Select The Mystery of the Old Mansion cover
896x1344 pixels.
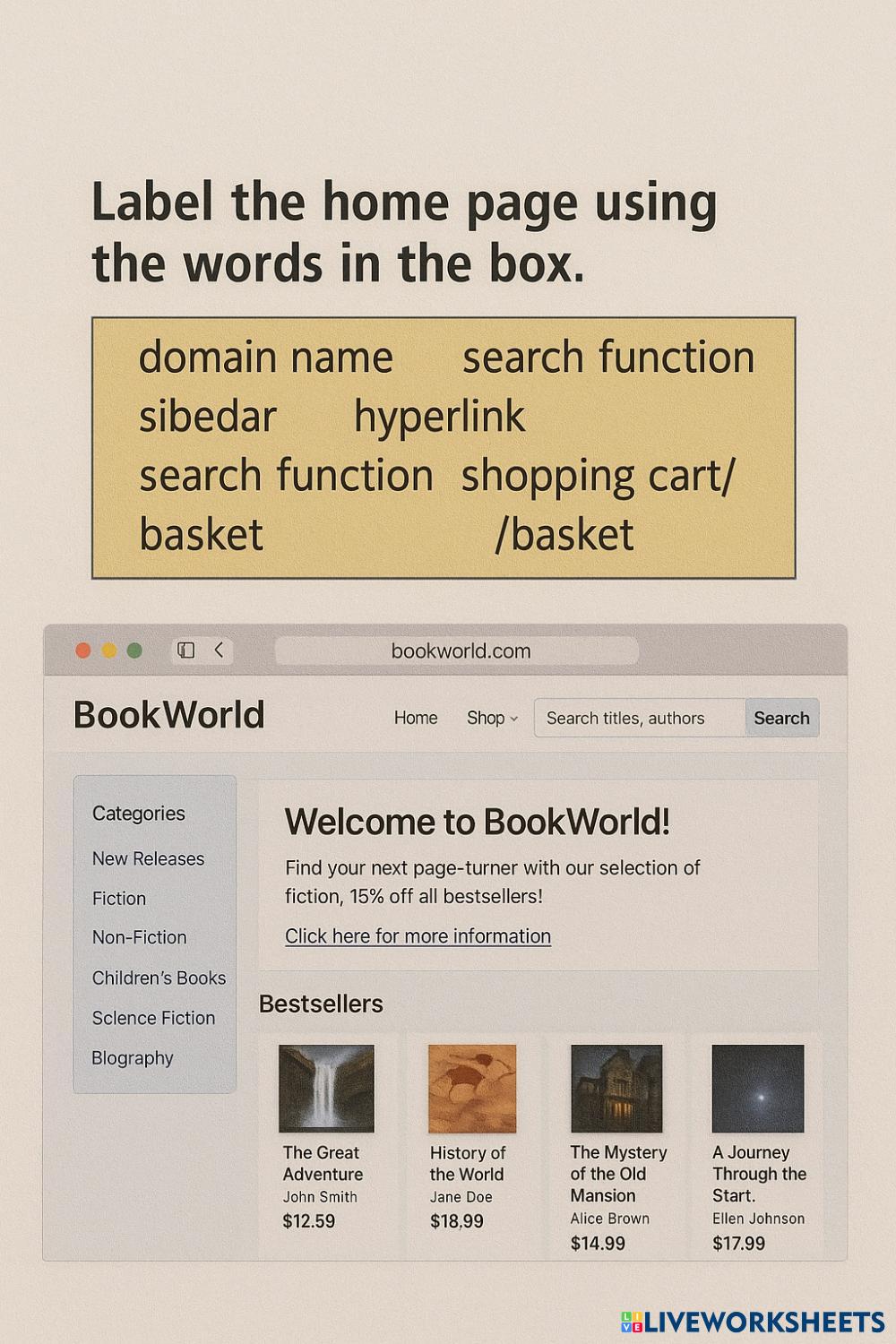pos(616,1088)
